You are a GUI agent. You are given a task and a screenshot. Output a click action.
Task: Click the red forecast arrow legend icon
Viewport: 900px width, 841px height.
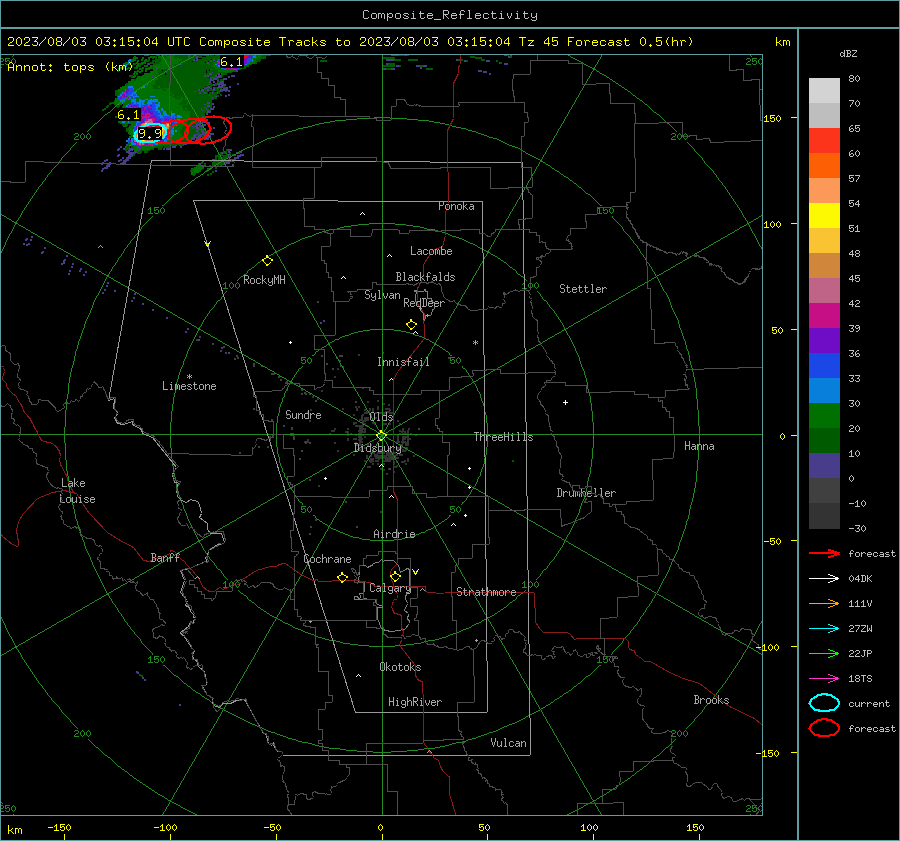[x=824, y=553]
